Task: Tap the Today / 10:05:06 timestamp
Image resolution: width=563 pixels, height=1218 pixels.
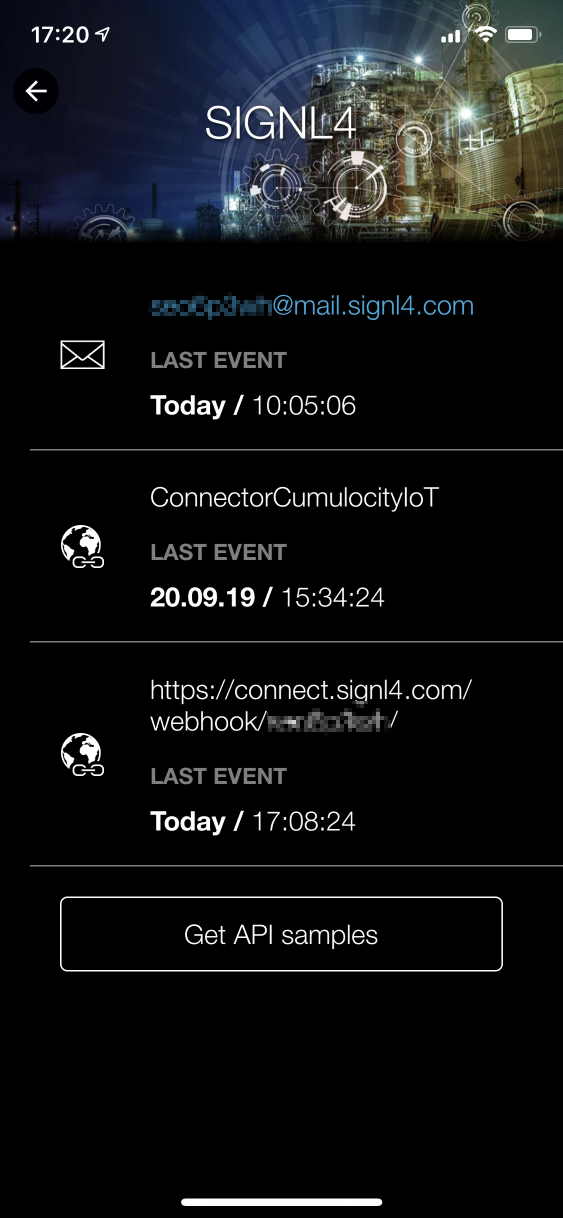Action: tap(253, 405)
